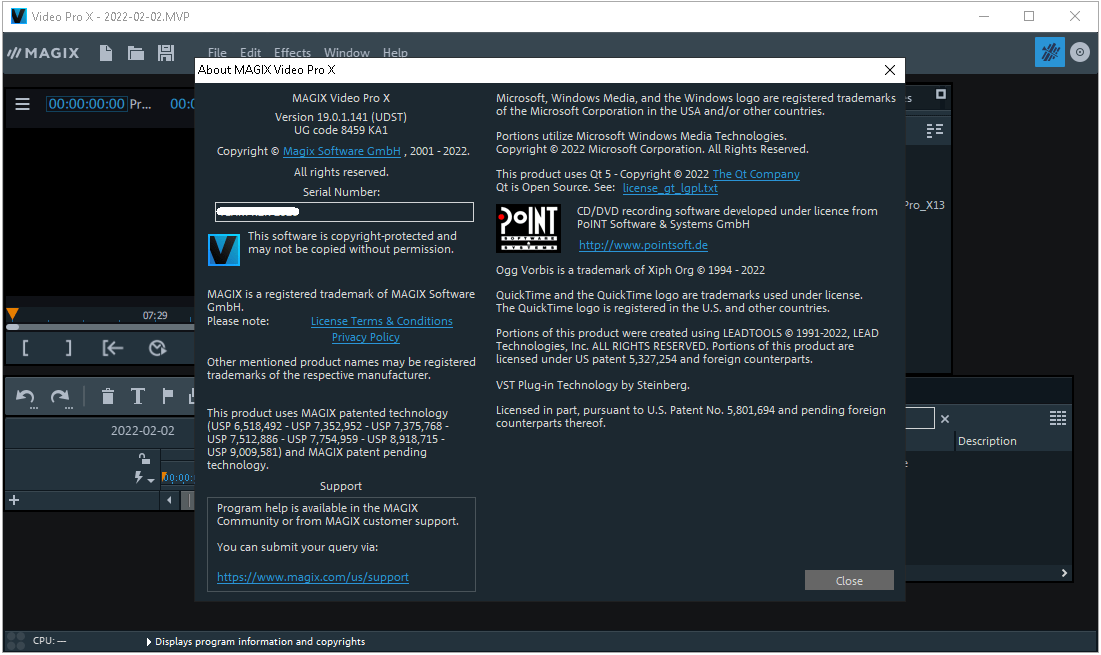Open the Effects menu
Viewport: 1101px width, 655px height.
point(292,53)
